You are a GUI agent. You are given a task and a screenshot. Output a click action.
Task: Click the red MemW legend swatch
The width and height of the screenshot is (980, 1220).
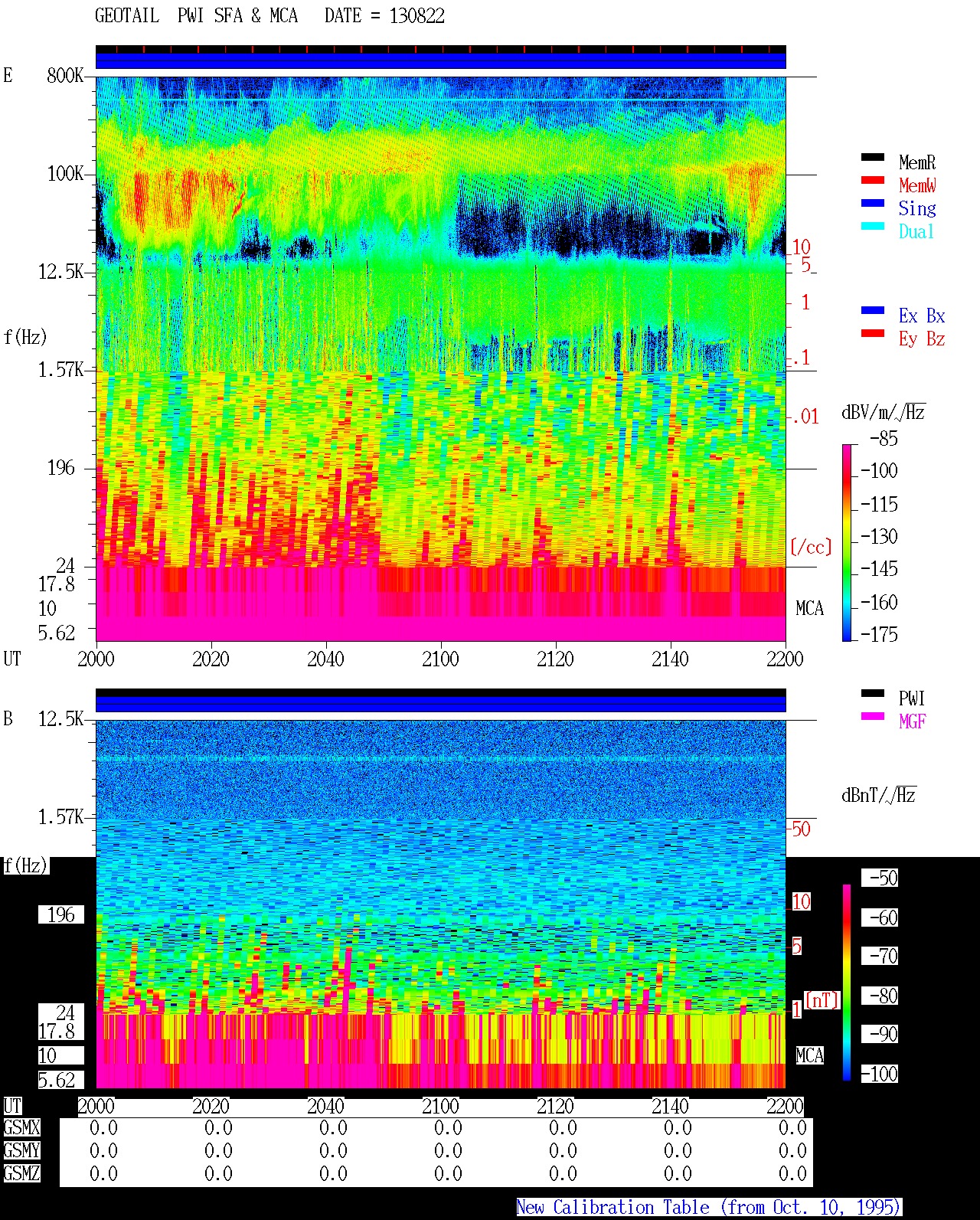873,181
